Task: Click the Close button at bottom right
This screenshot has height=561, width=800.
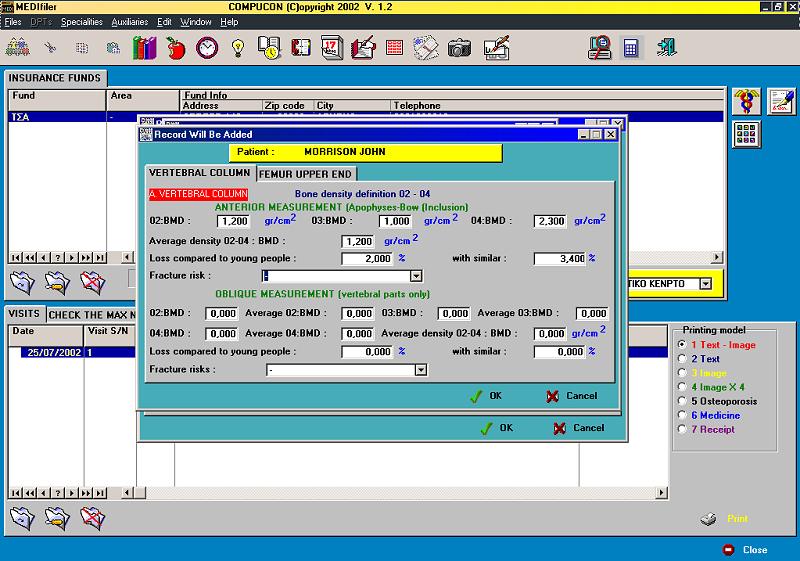Action: pos(745,550)
